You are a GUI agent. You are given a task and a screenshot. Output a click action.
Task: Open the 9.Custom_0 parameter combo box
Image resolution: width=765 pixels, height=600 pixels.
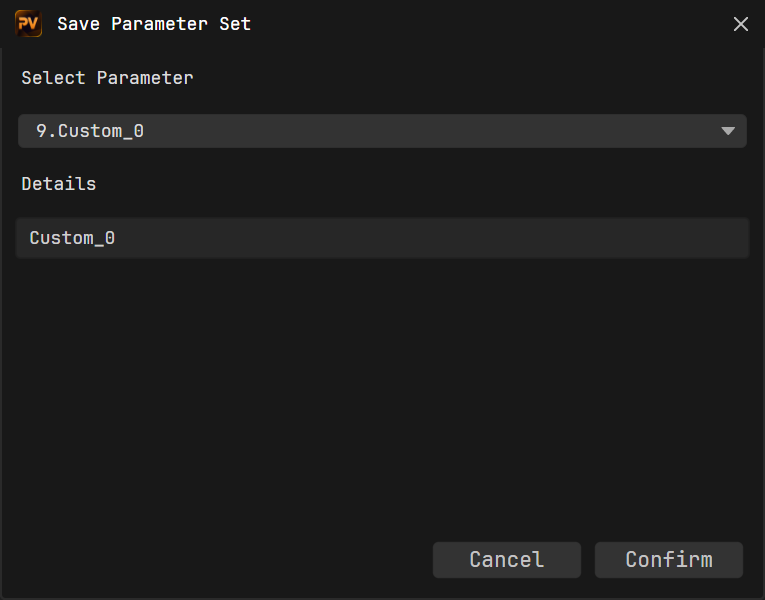pyautogui.click(x=382, y=131)
